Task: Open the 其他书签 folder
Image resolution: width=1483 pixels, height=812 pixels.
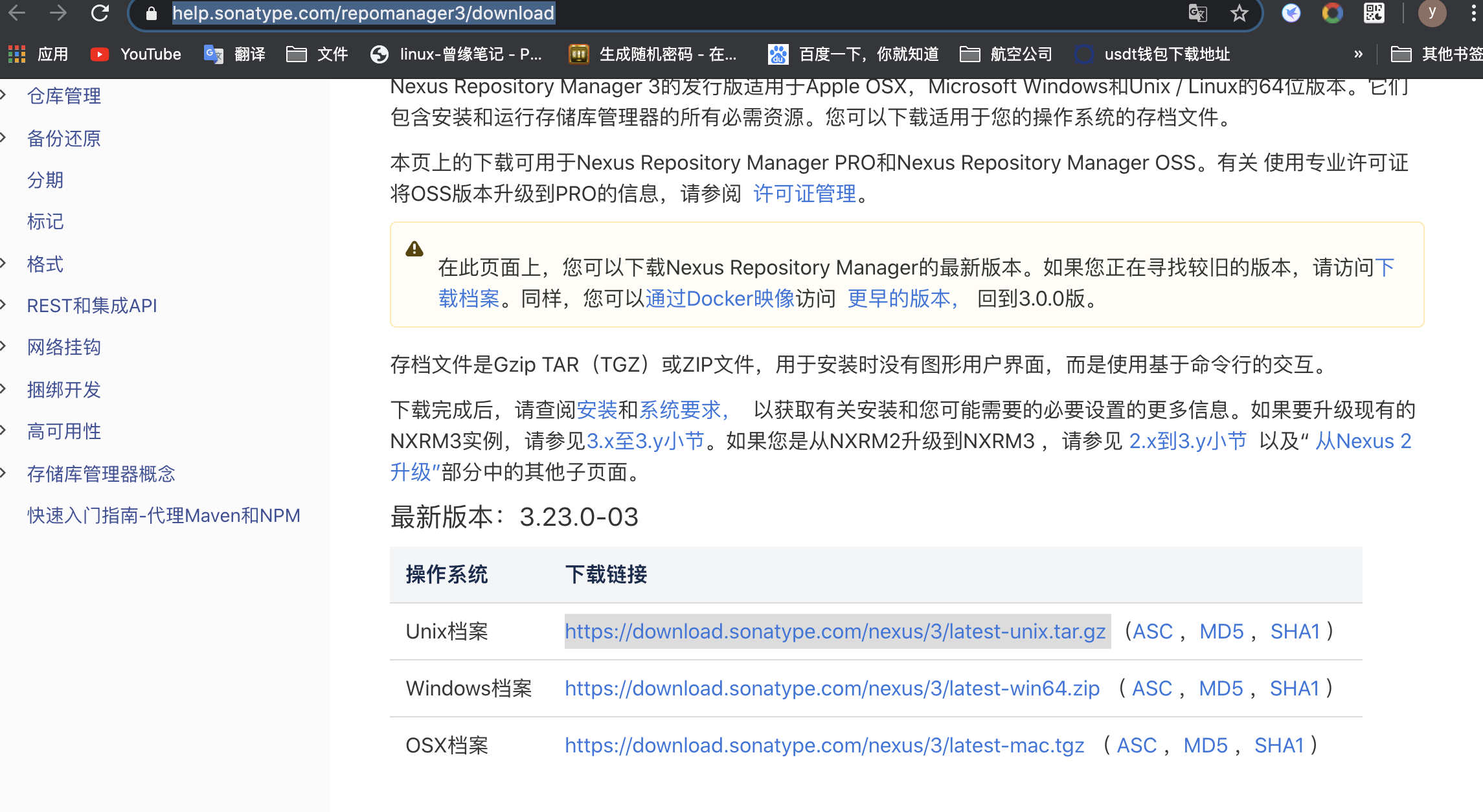Action: (x=1436, y=54)
